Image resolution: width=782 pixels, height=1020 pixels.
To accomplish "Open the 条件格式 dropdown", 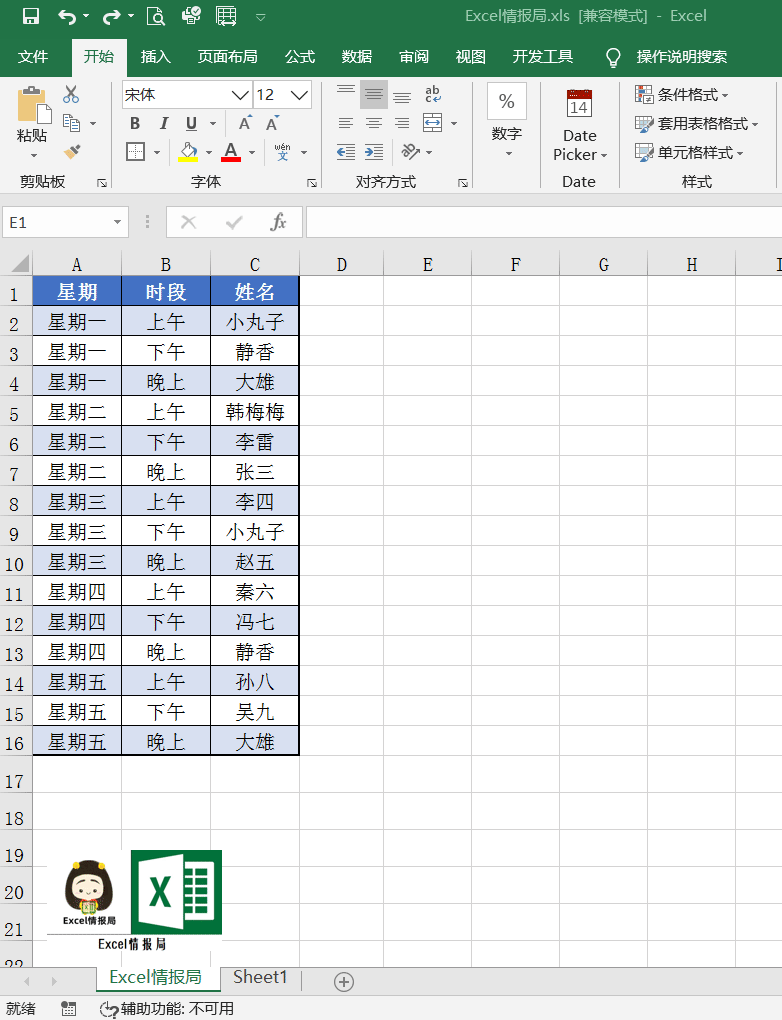I will pos(682,95).
